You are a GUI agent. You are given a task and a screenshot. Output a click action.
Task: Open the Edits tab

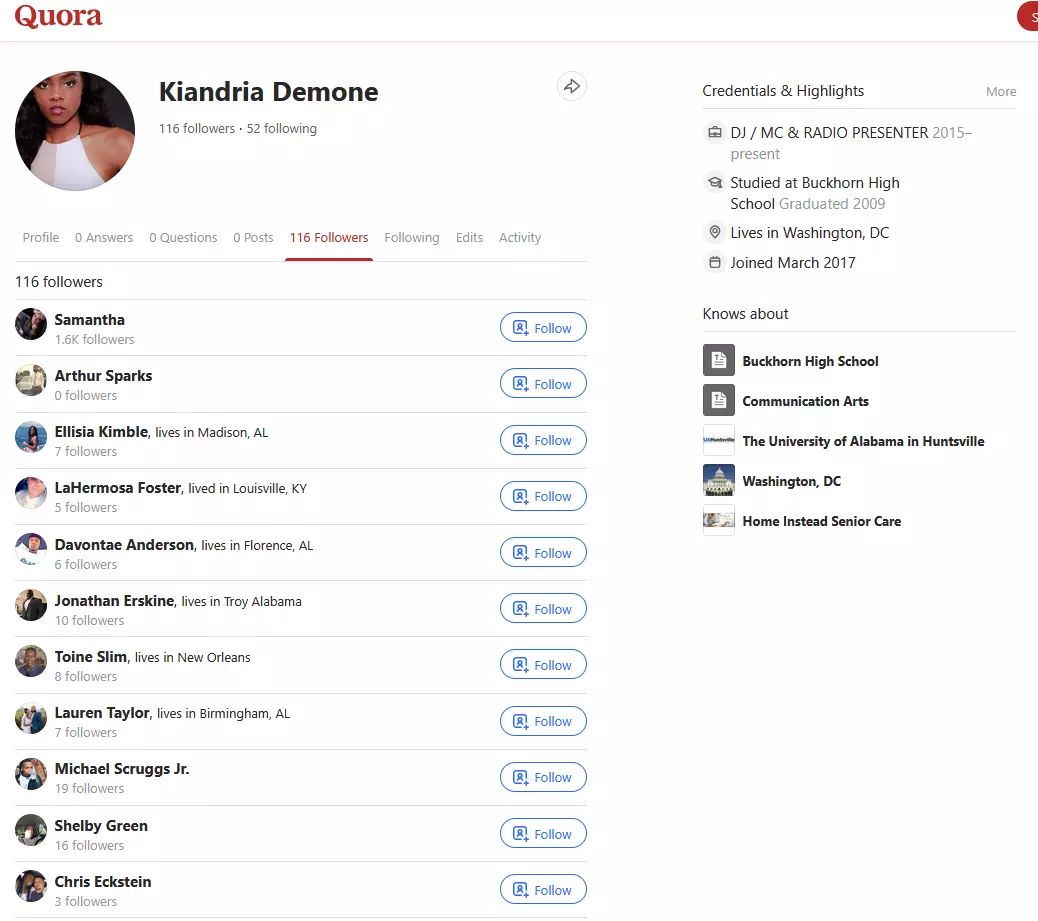[469, 238]
